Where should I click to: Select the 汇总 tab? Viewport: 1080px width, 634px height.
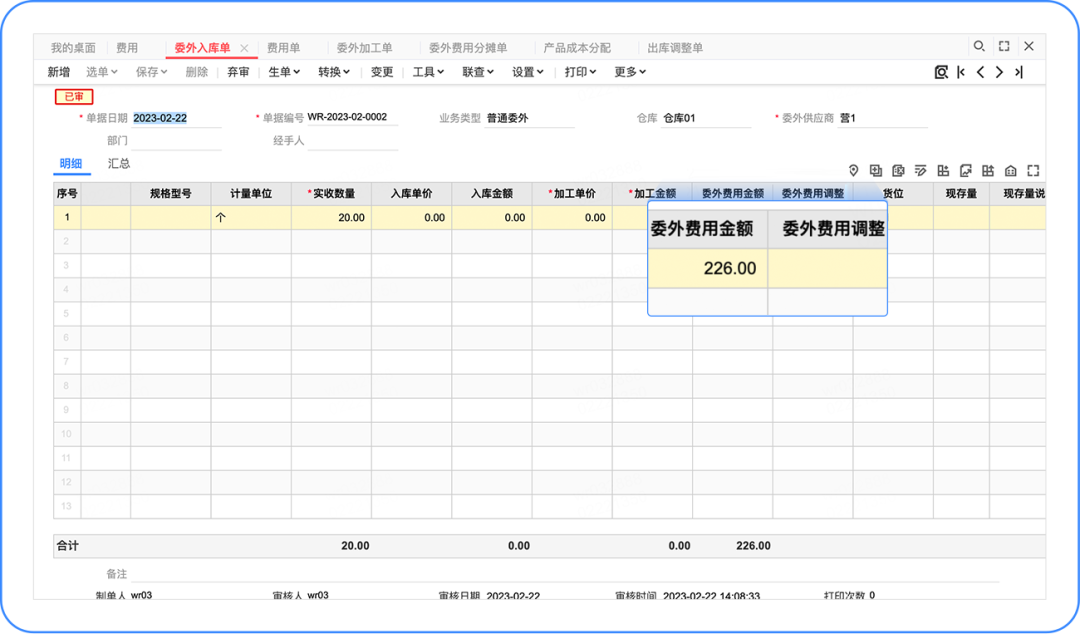click(x=119, y=163)
